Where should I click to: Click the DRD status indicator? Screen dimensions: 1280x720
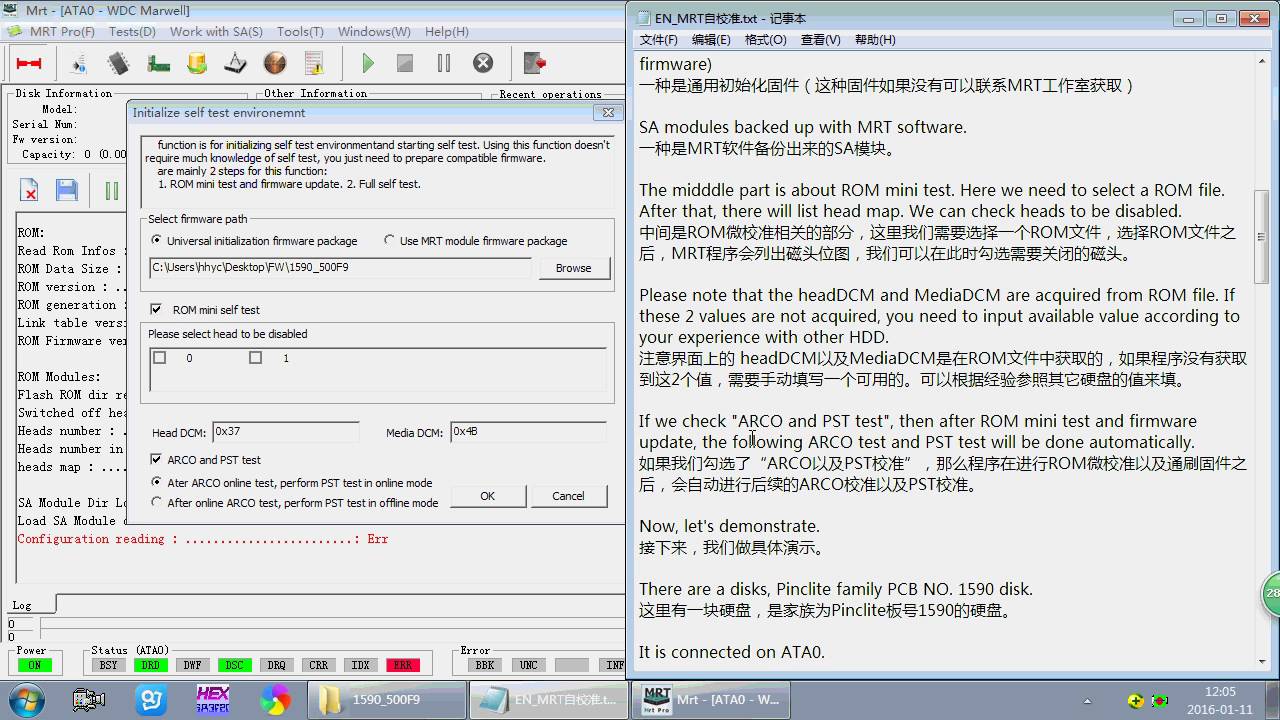tap(150, 665)
